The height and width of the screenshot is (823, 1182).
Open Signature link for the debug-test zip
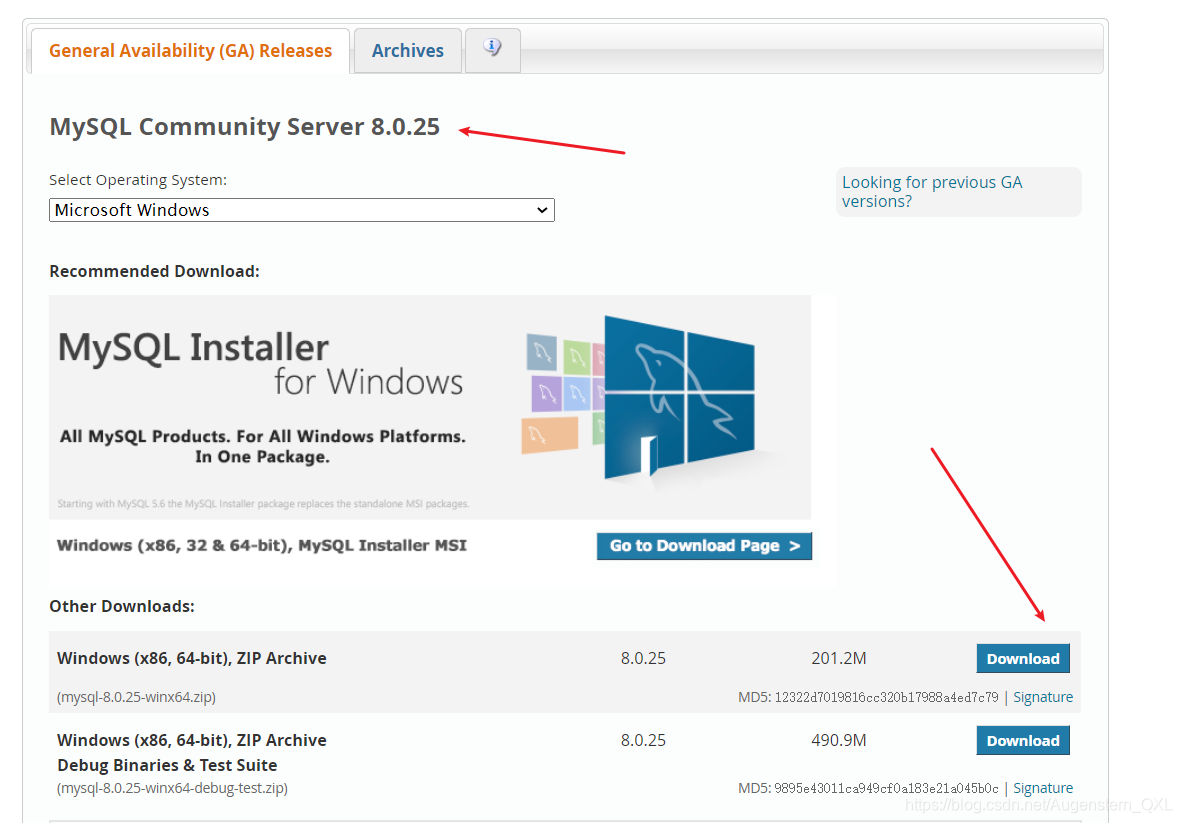1043,788
